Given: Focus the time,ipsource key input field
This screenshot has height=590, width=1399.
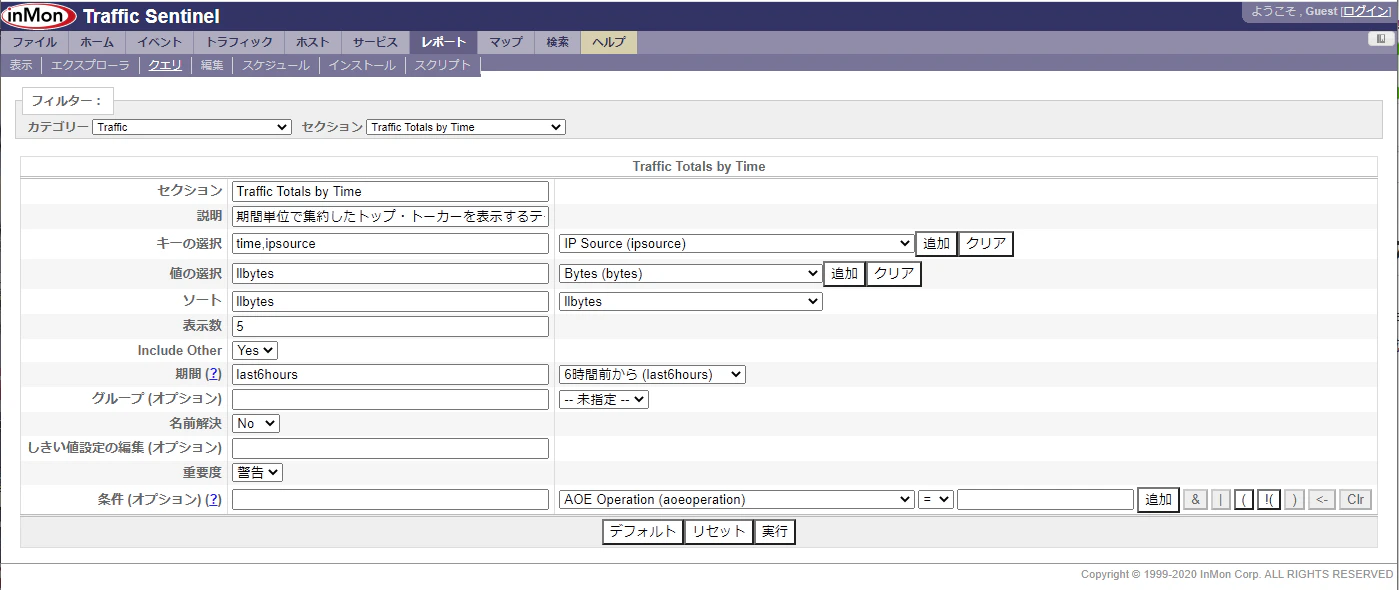Looking at the screenshot, I should tap(390, 243).
